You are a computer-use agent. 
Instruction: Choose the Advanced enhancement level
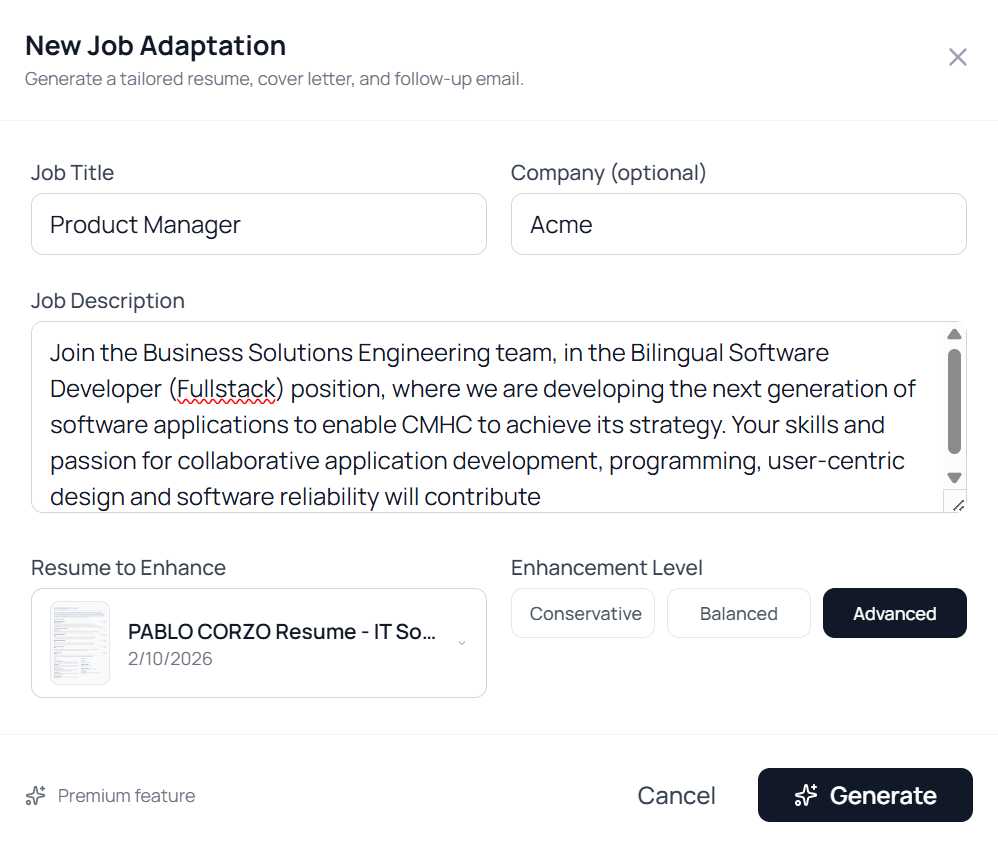click(894, 613)
